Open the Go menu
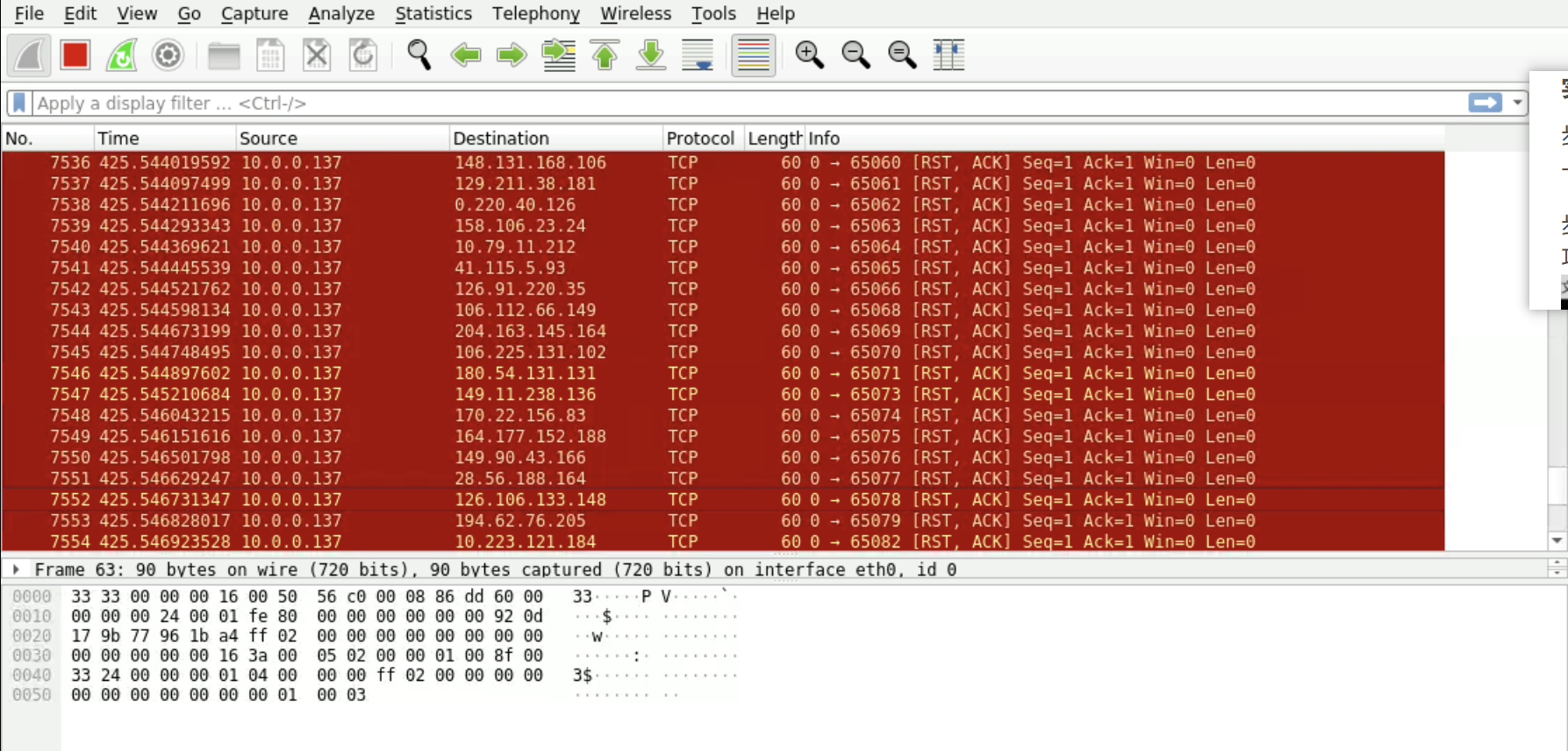Image resolution: width=1568 pixels, height=751 pixels. click(189, 13)
